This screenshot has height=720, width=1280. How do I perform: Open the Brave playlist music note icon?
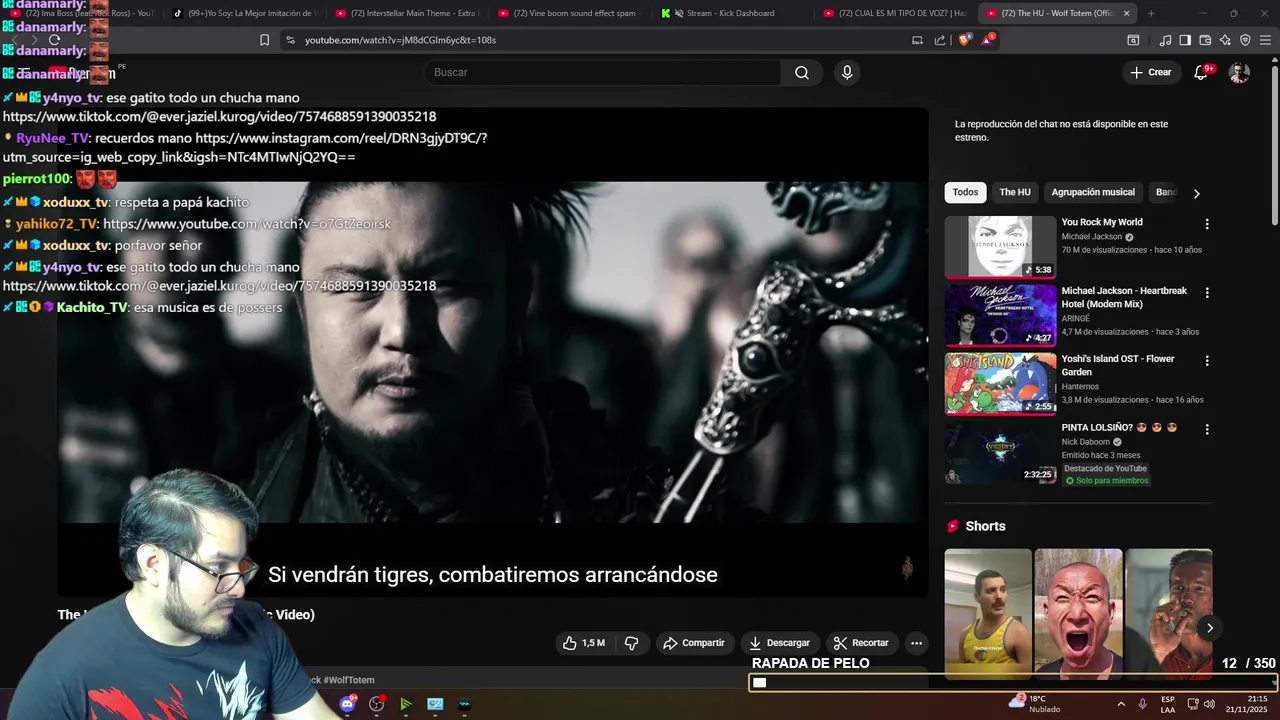1165,40
